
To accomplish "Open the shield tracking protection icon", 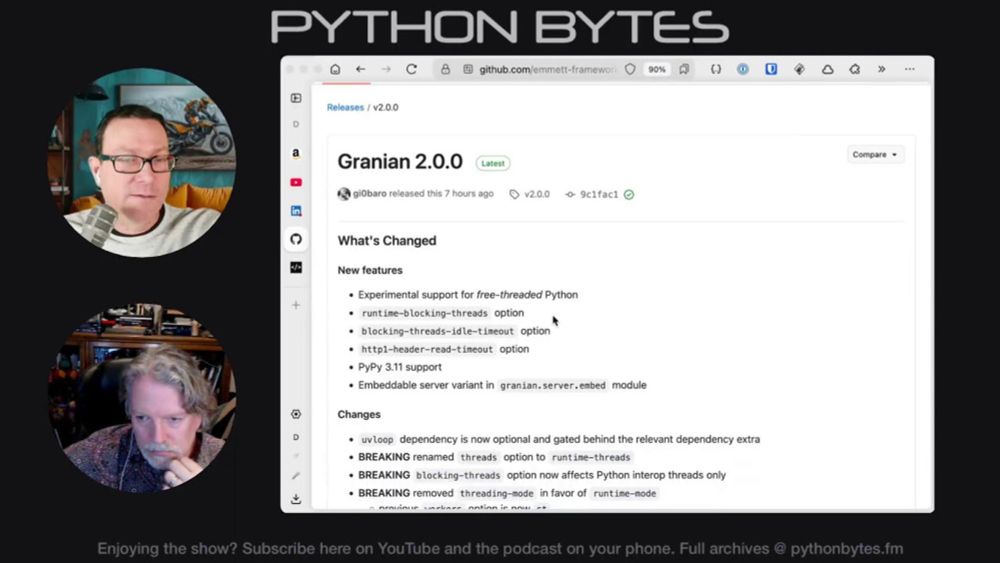I will pyautogui.click(x=630, y=69).
